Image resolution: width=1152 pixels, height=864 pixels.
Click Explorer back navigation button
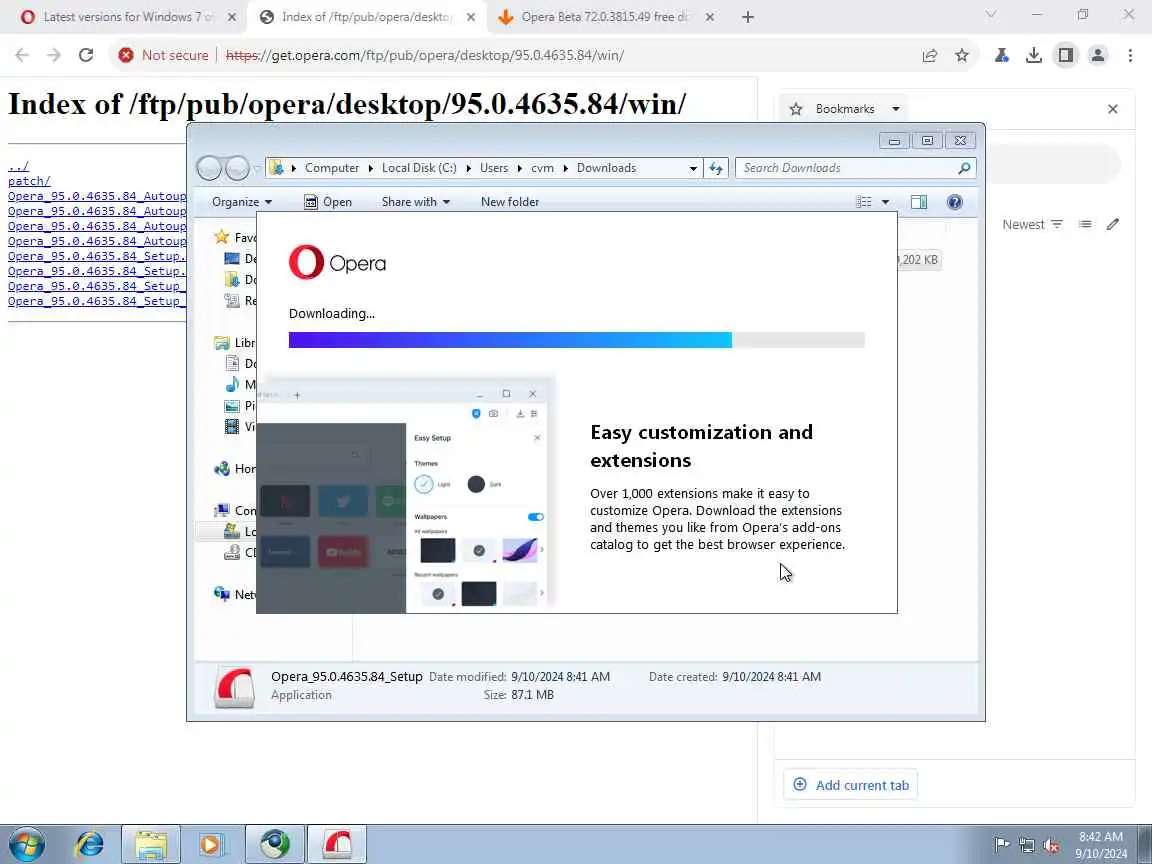tap(209, 168)
